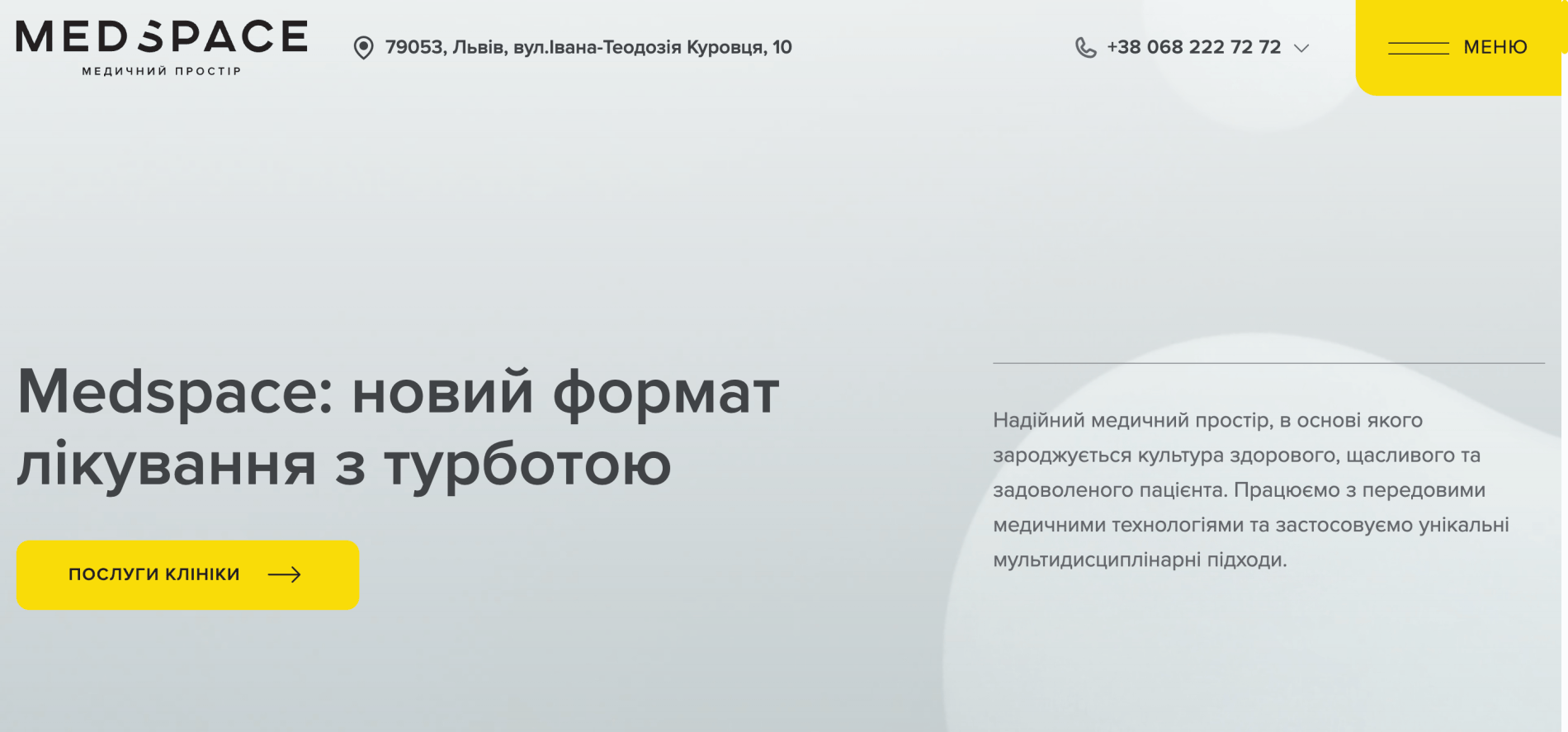Select the heading line 'лікування з турботою'
Image resolution: width=1568 pixels, height=732 pixels.
point(344,465)
